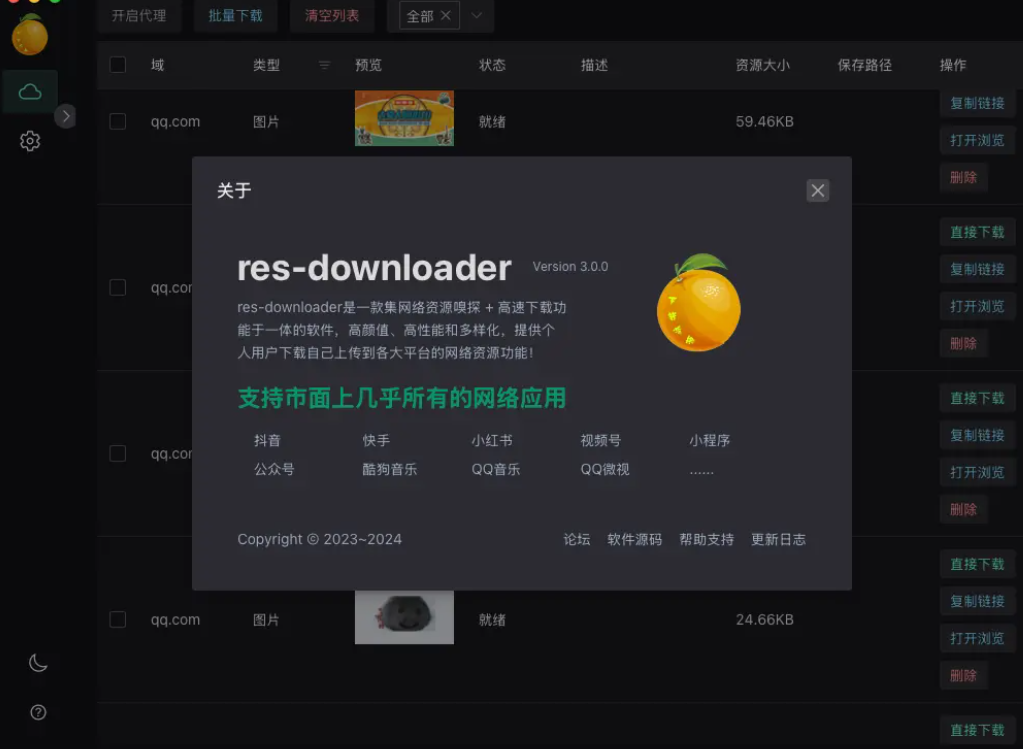Click 删除 in the 24.66KB row

click(964, 675)
